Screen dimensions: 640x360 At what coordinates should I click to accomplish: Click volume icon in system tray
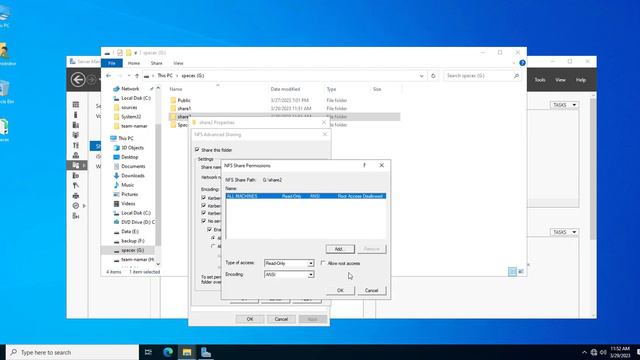point(603,352)
